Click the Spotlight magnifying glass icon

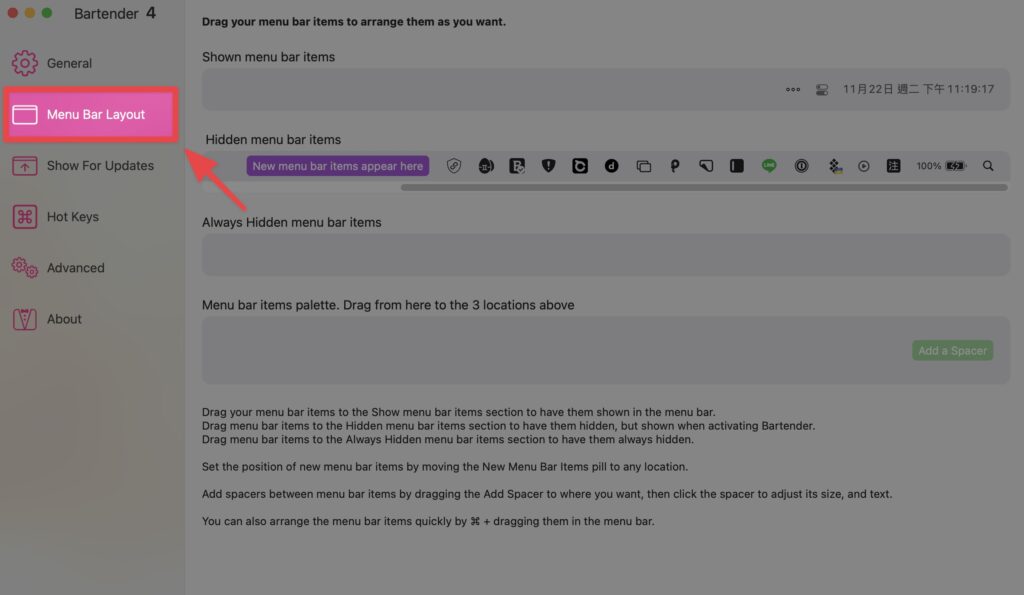[988, 166]
